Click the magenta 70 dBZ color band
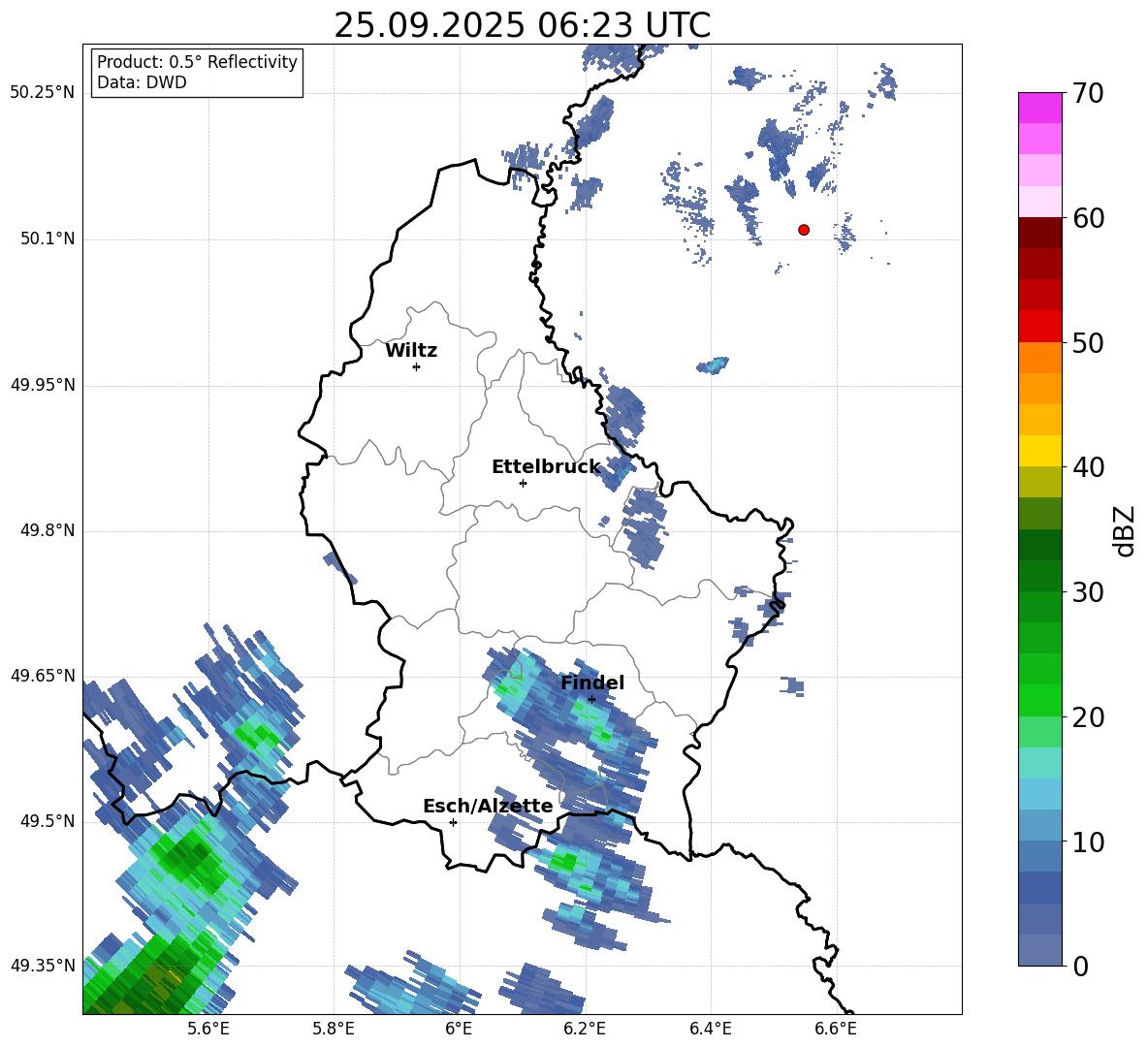 tap(1040, 108)
